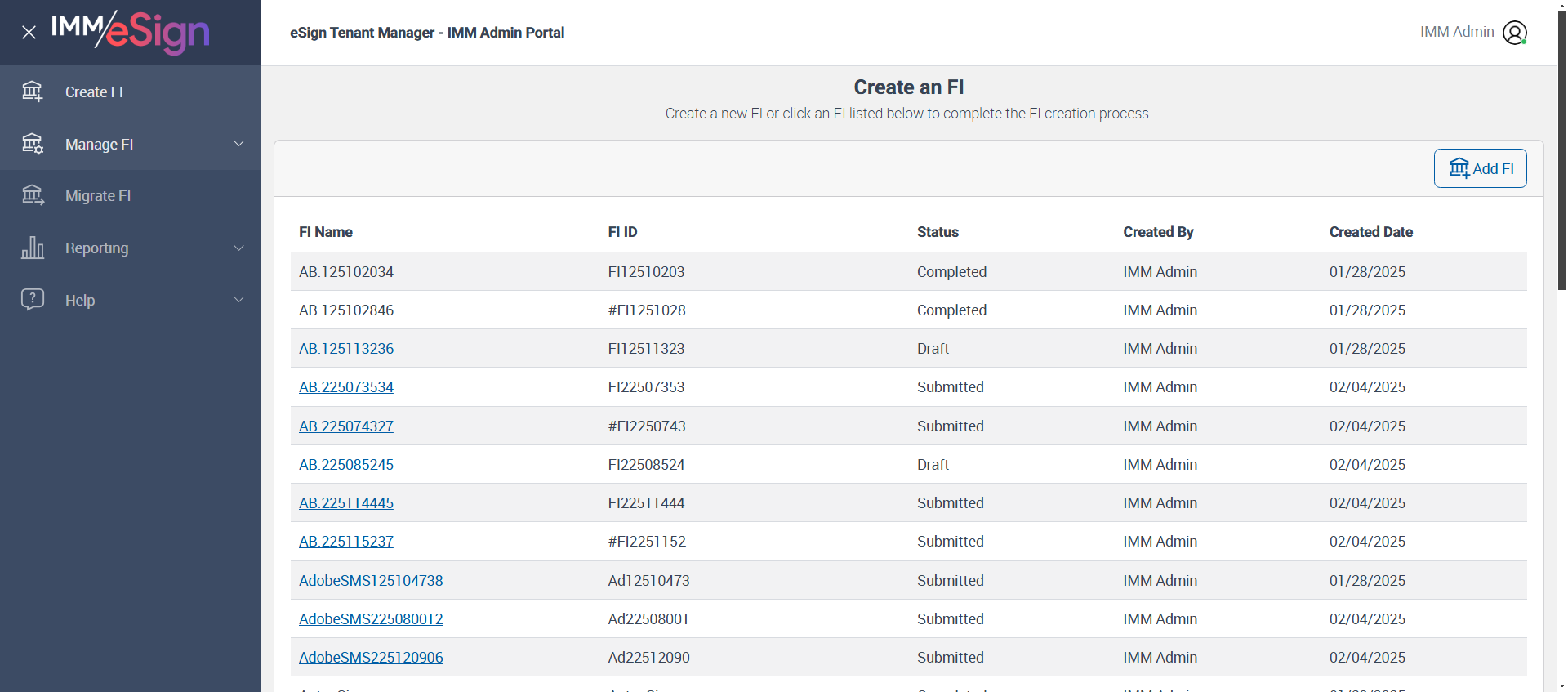
Task: Open the AdobeSMS125104738 FI link
Action: click(371, 581)
